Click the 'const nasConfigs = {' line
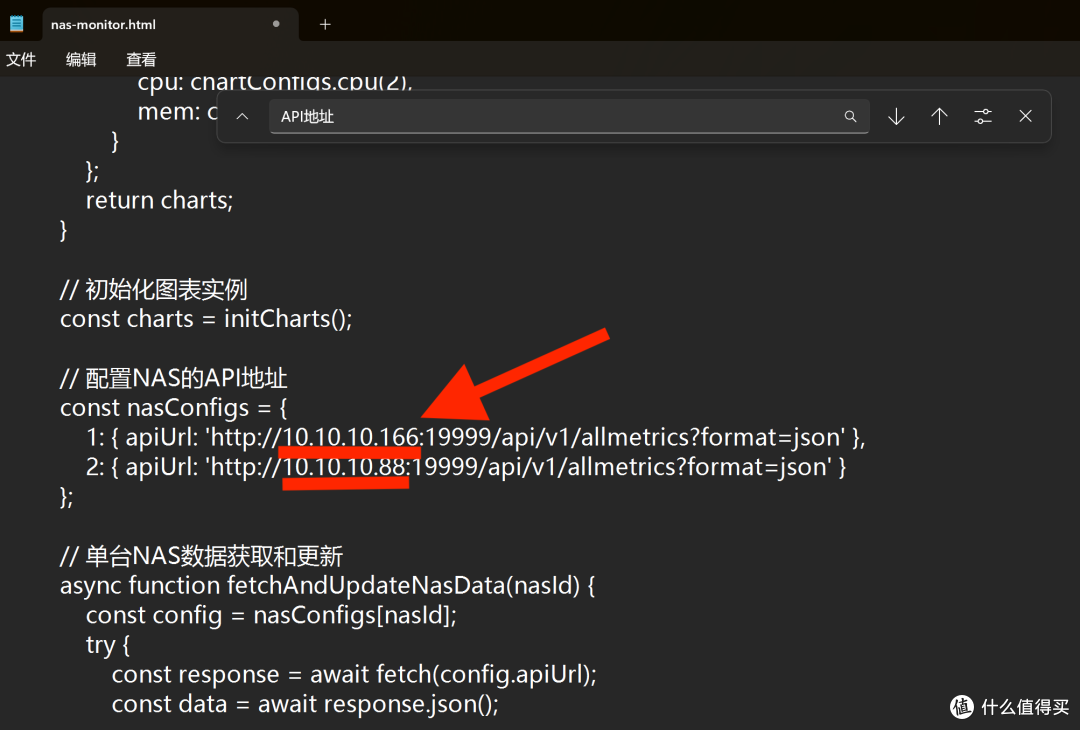Viewport: 1080px width, 730px height. [x=174, y=408]
